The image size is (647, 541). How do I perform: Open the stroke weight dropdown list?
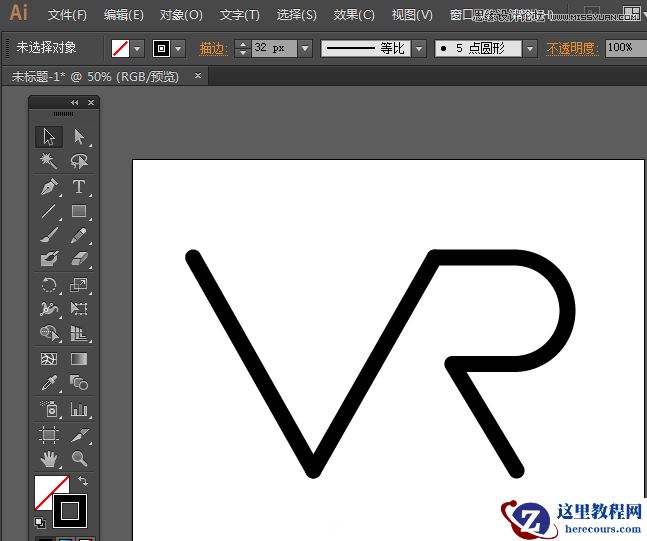click(305, 48)
